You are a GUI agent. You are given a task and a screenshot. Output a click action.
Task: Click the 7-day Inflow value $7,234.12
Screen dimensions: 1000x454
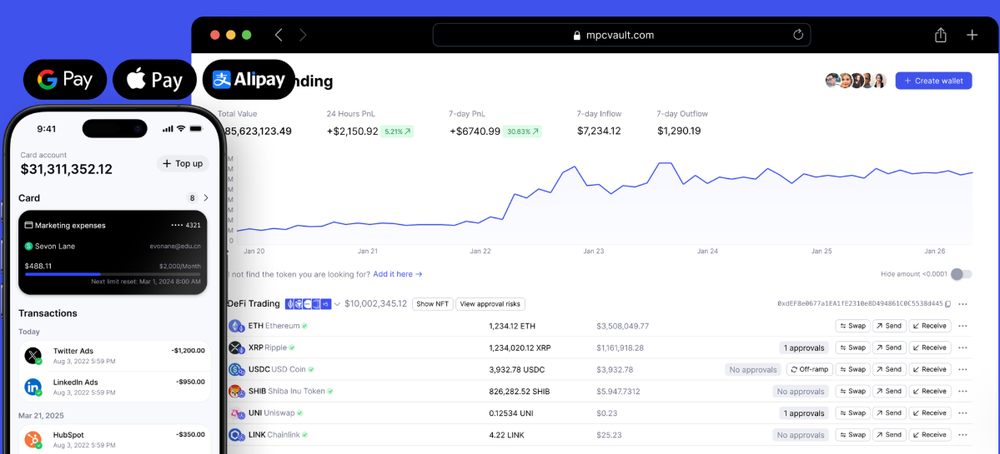(599, 131)
